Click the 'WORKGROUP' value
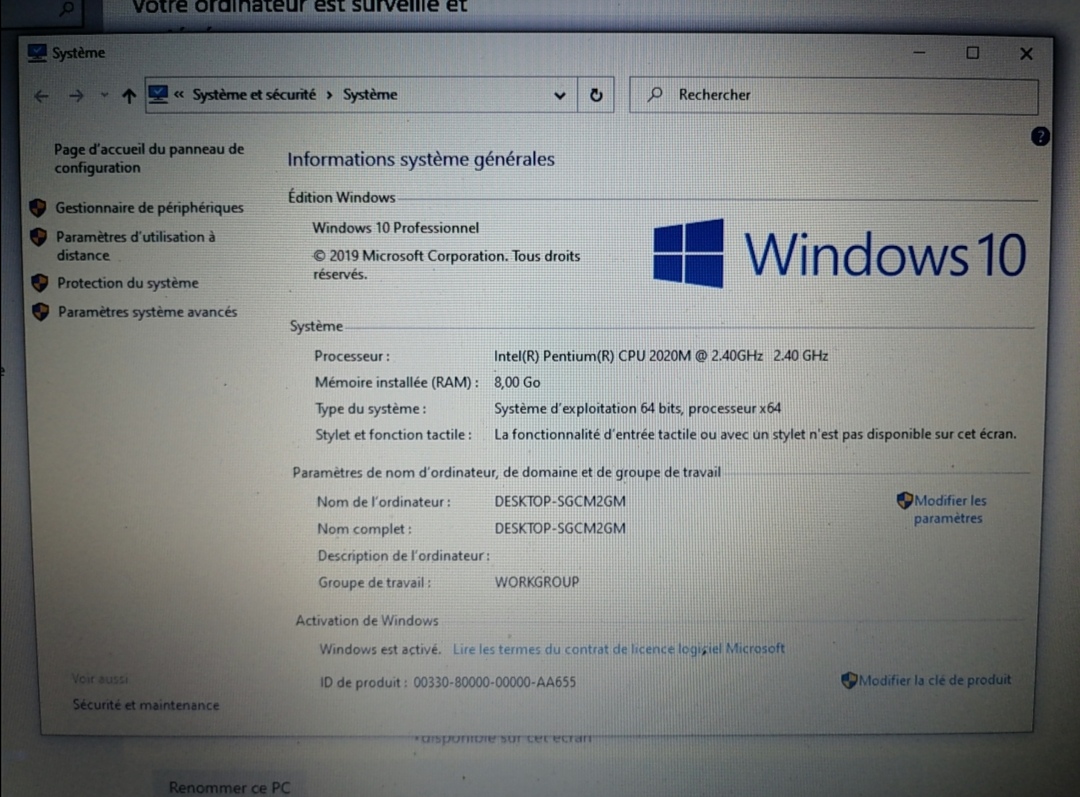Screen dimensions: 1080x797 click(x=537, y=582)
